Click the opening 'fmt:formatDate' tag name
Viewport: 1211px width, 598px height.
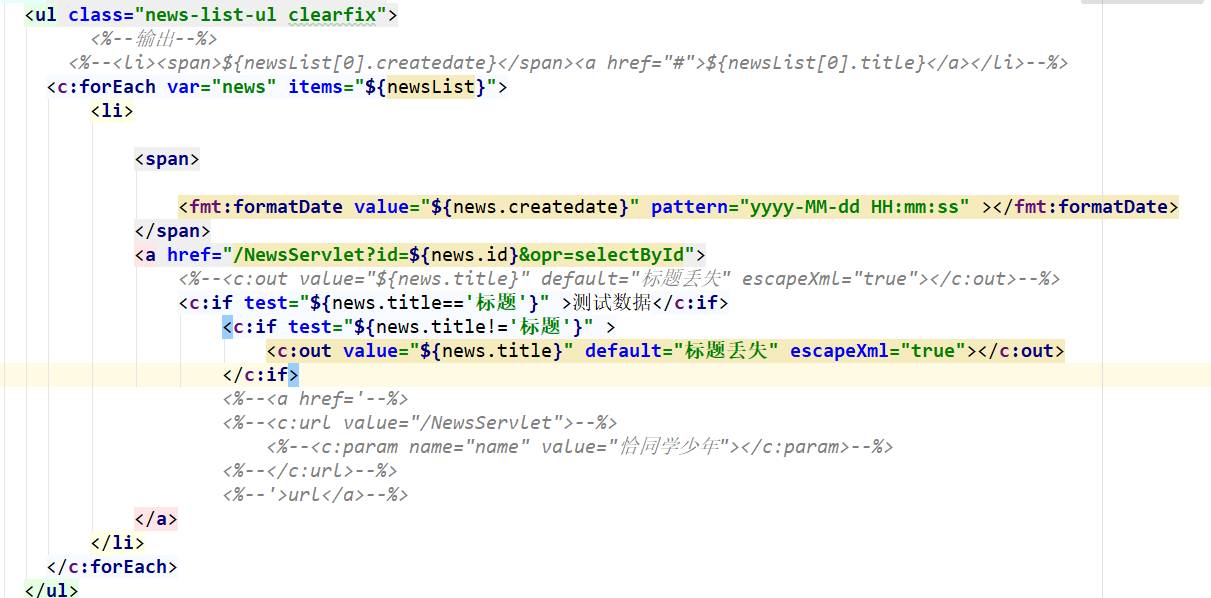(x=266, y=207)
